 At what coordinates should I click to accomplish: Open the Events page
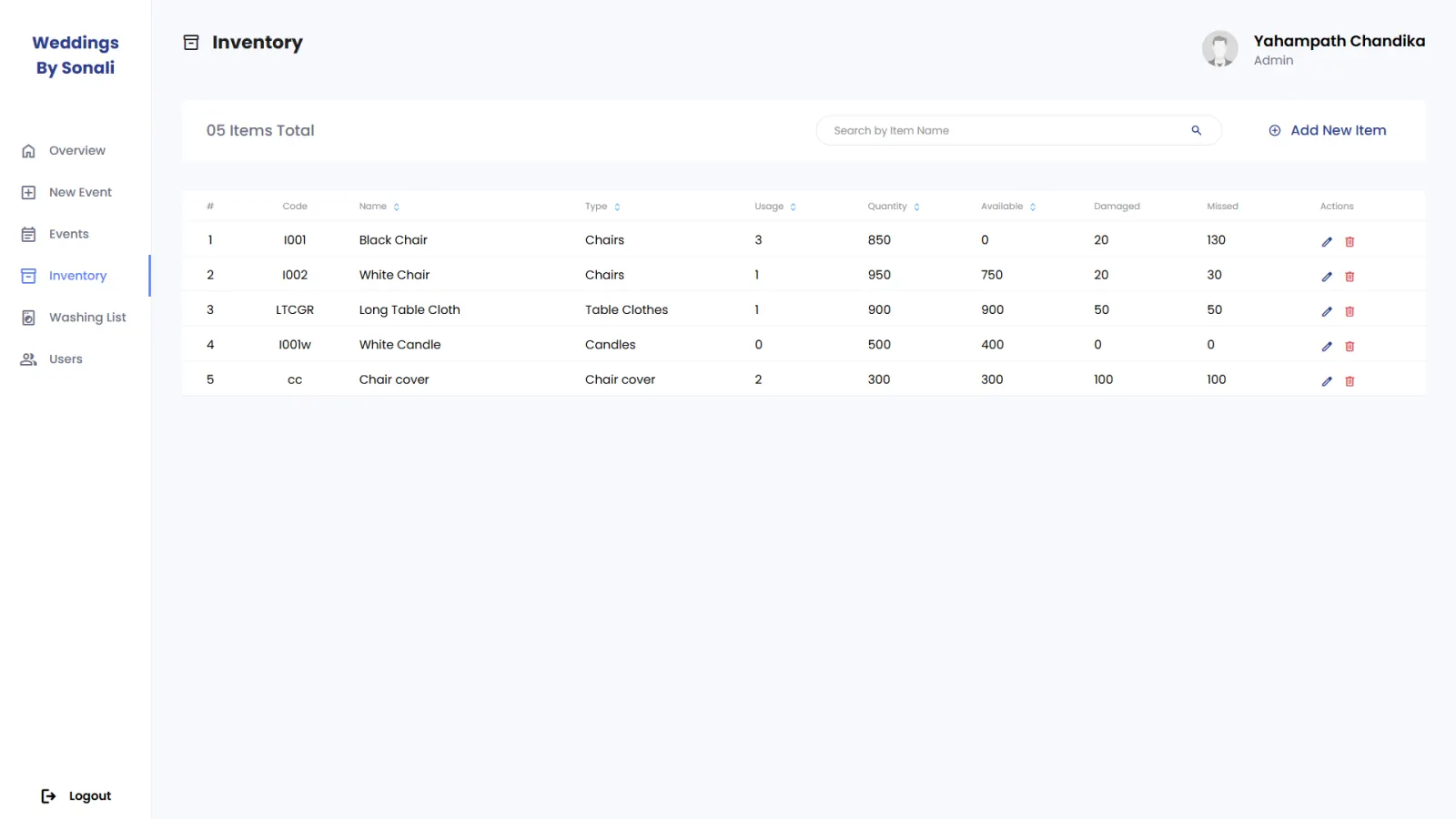(x=68, y=235)
